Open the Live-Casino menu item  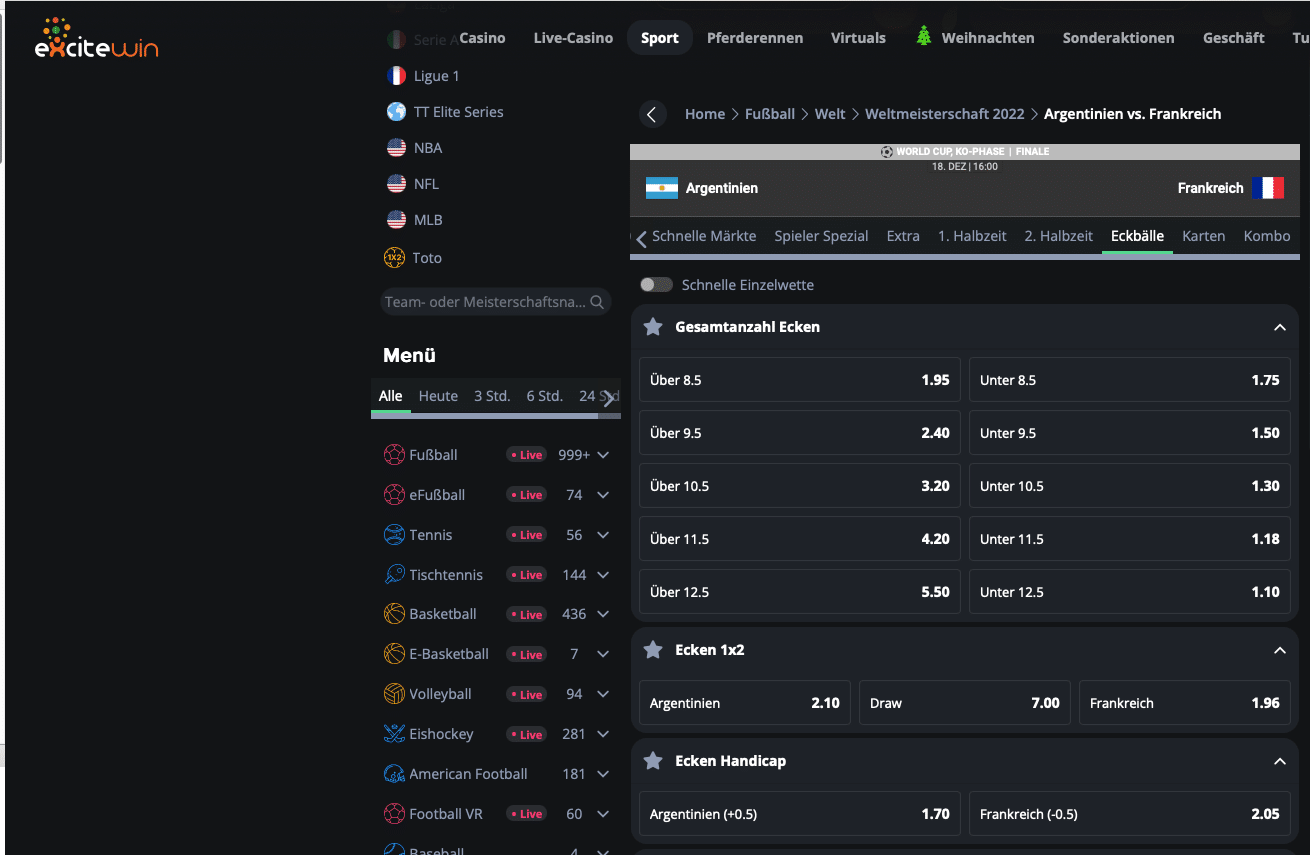coord(573,38)
